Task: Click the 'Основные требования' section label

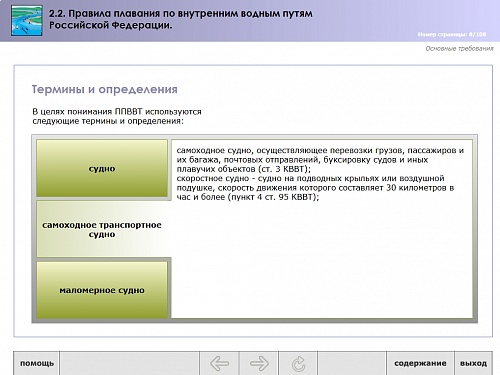Action: click(x=459, y=49)
